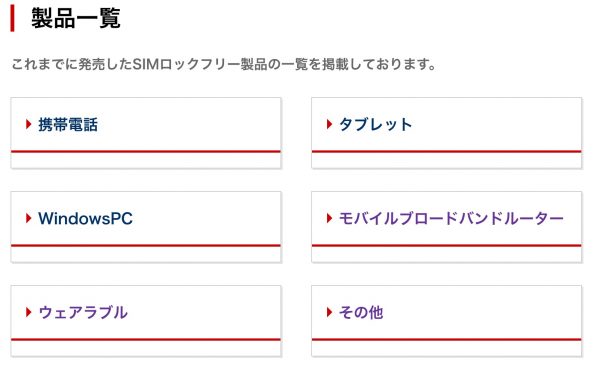This screenshot has height=367, width=600.
Task: Select the WindowsPC category text
Action: tap(85, 219)
